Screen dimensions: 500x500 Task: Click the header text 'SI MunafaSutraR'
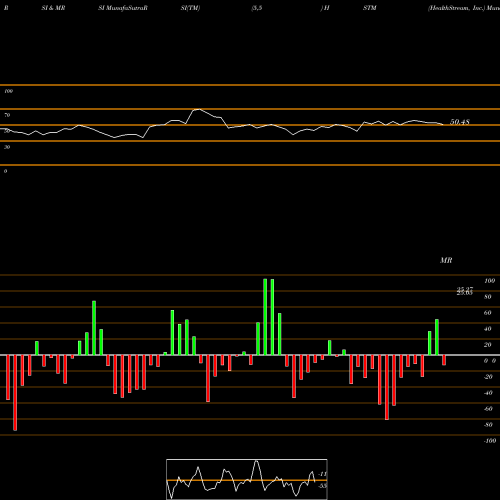click(123, 8)
